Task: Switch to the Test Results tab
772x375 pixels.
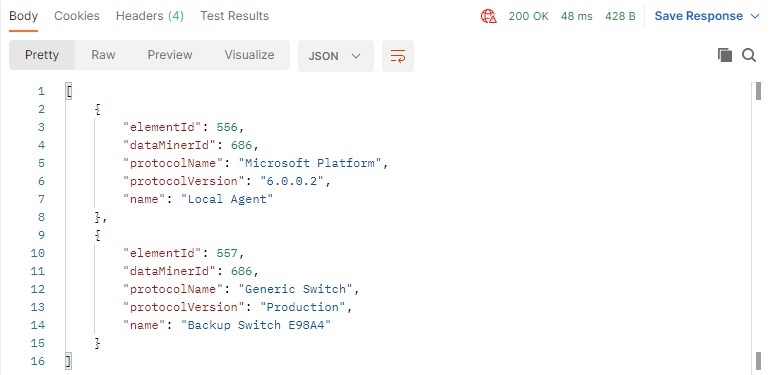Action: (x=234, y=16)
